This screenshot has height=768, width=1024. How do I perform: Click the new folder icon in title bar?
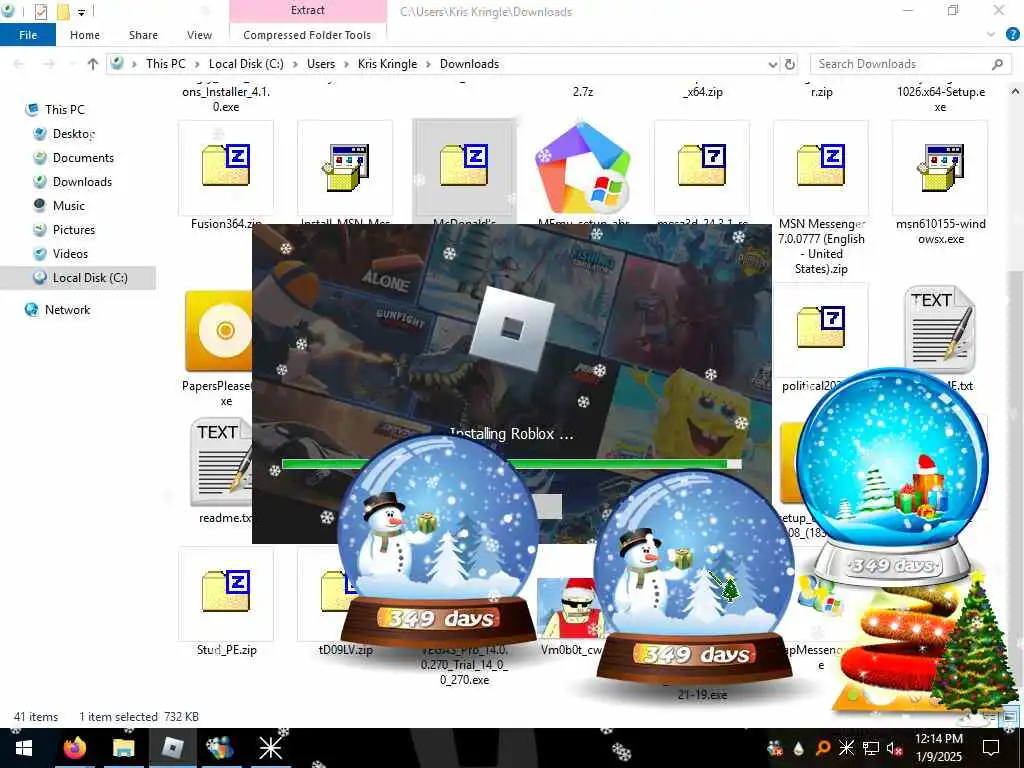pos(63,11)
